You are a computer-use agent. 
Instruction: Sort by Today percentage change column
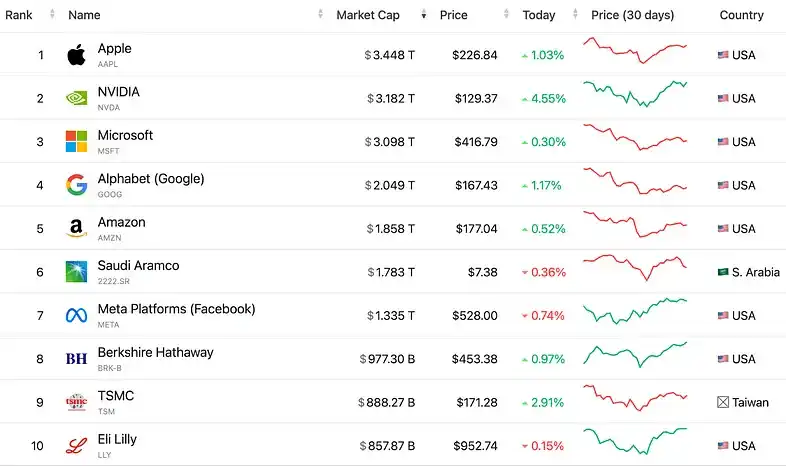[539, 15]
